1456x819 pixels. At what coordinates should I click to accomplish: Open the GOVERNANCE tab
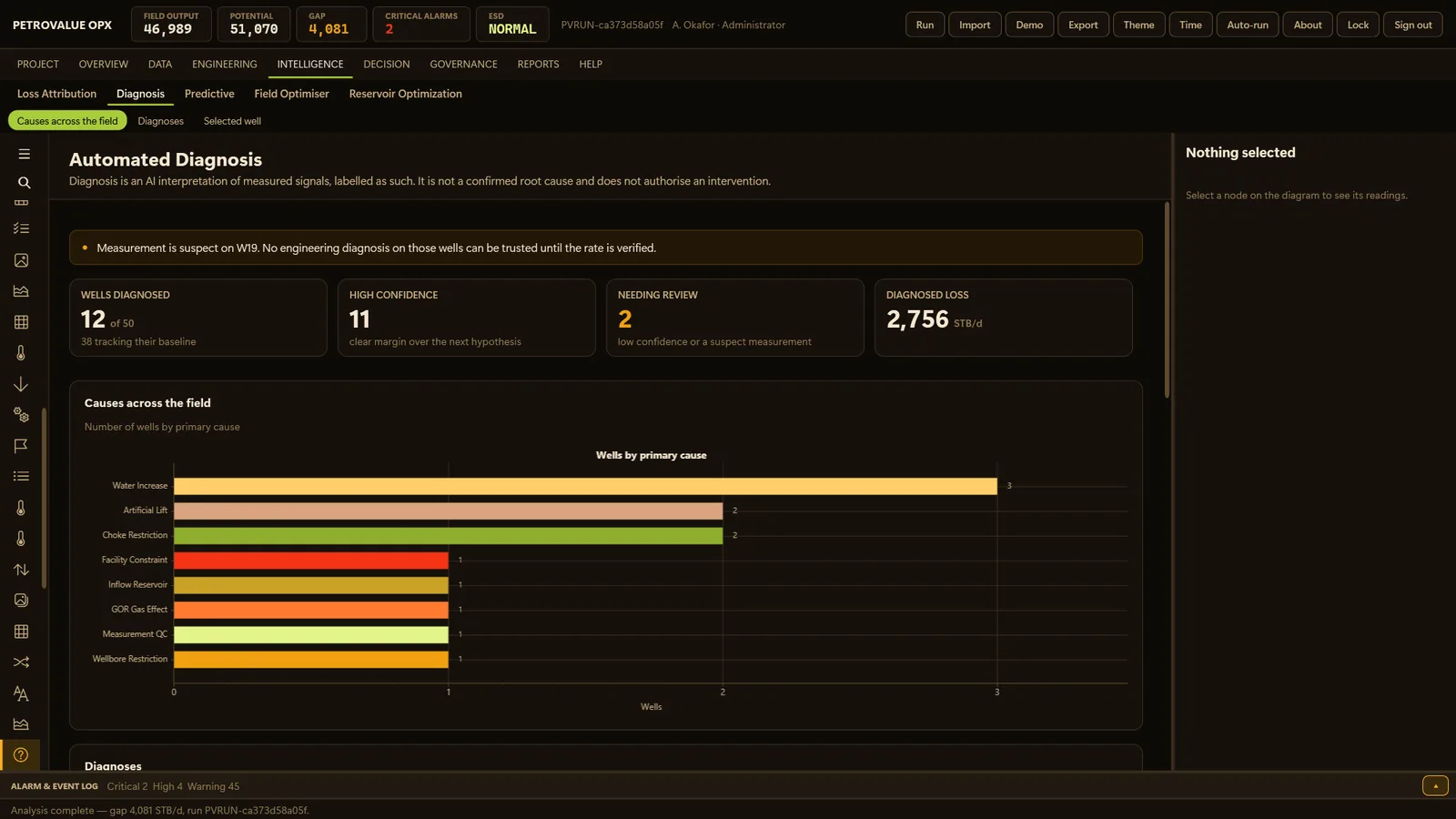tap(464, 65)
